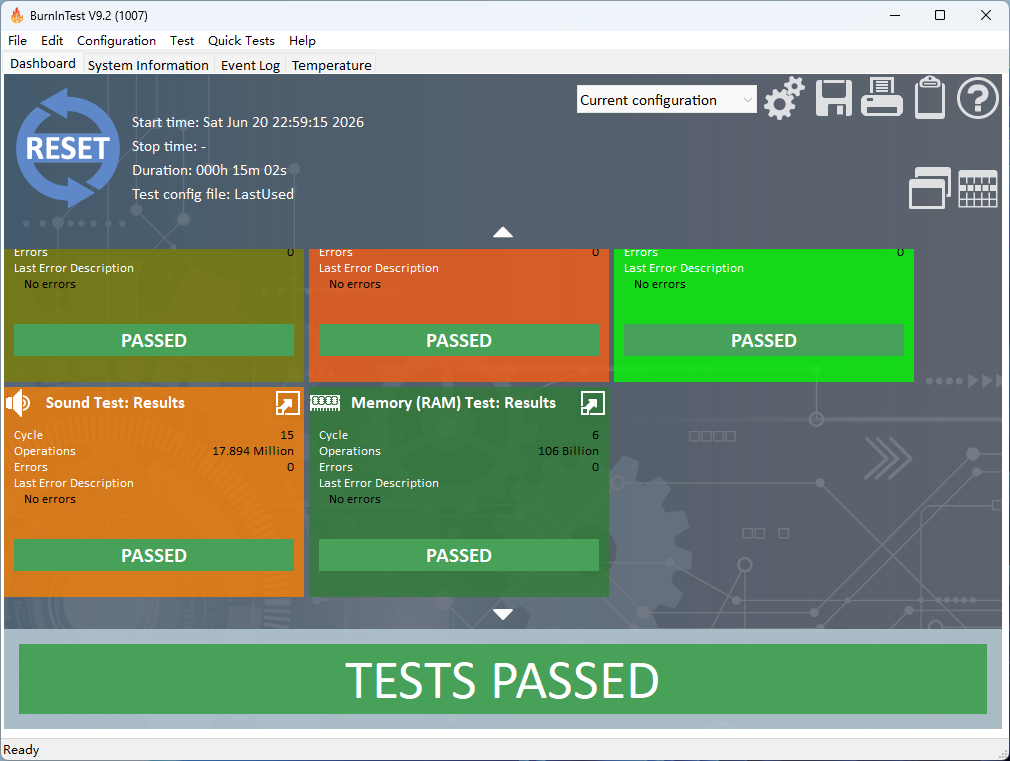Switch to the System Information tab

coord(148,65)
